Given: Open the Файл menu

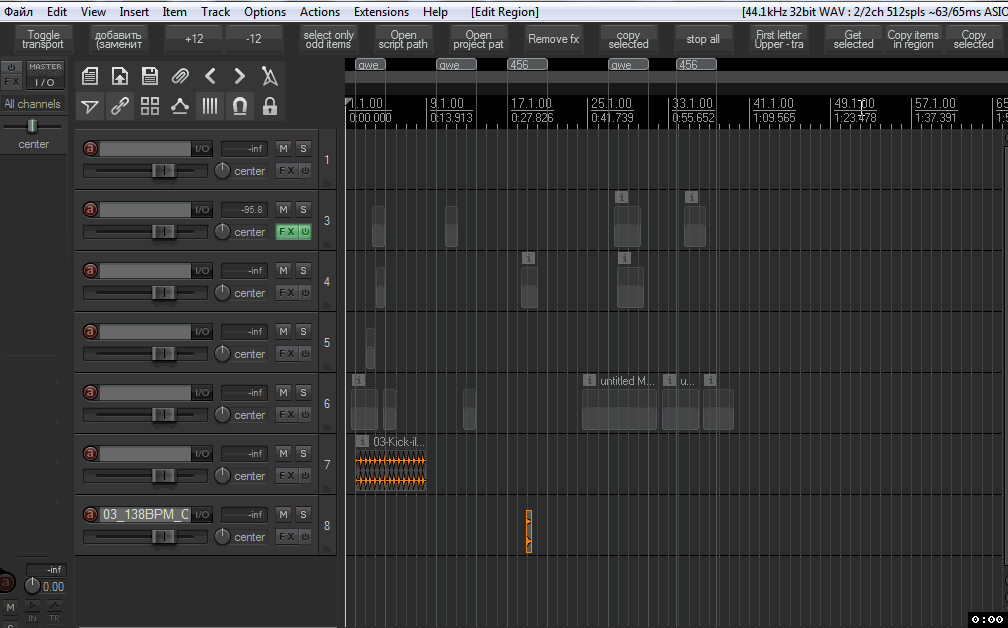Looking at the screenshot, I should tap(19, 12).
